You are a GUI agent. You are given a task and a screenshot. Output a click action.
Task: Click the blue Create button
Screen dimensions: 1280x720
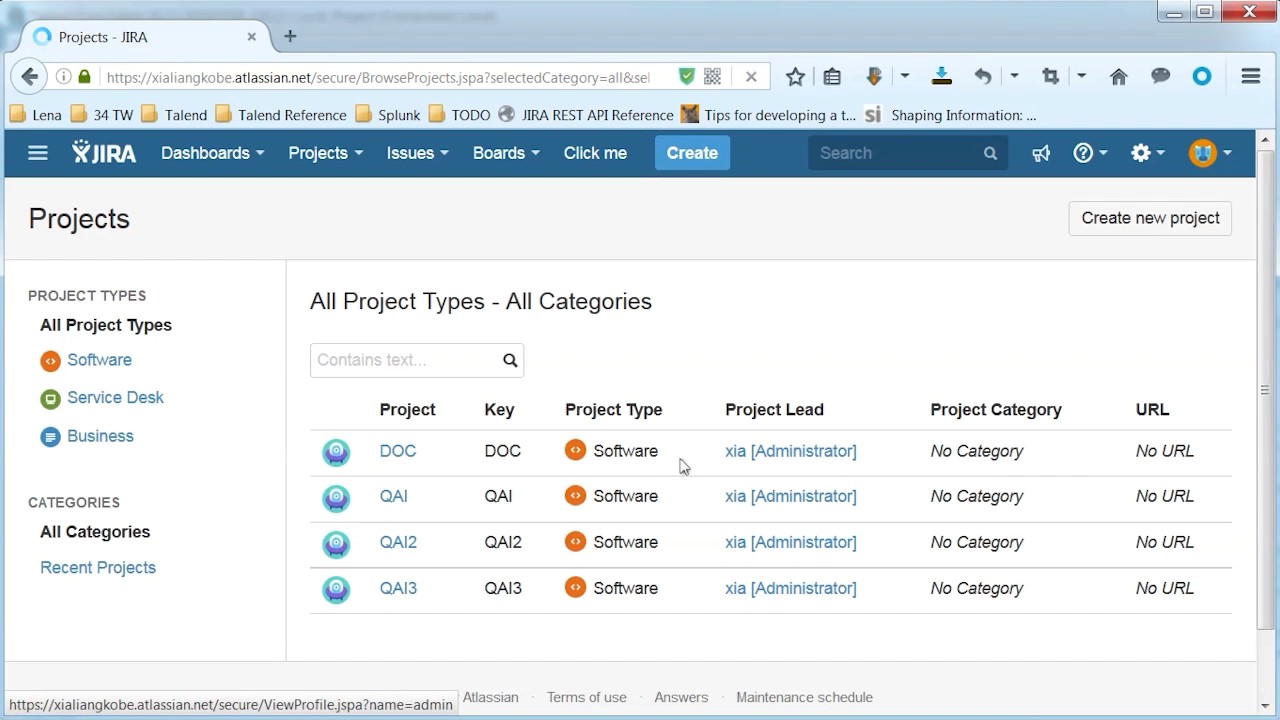pyautogui.click(x=692, y=153)
